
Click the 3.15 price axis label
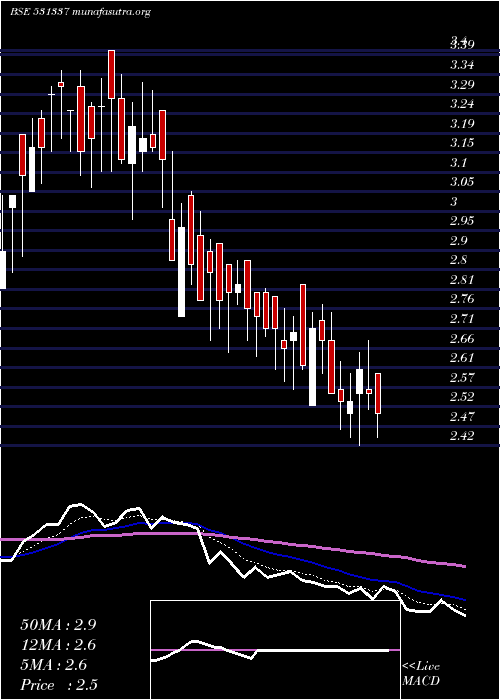click(462, 143)
